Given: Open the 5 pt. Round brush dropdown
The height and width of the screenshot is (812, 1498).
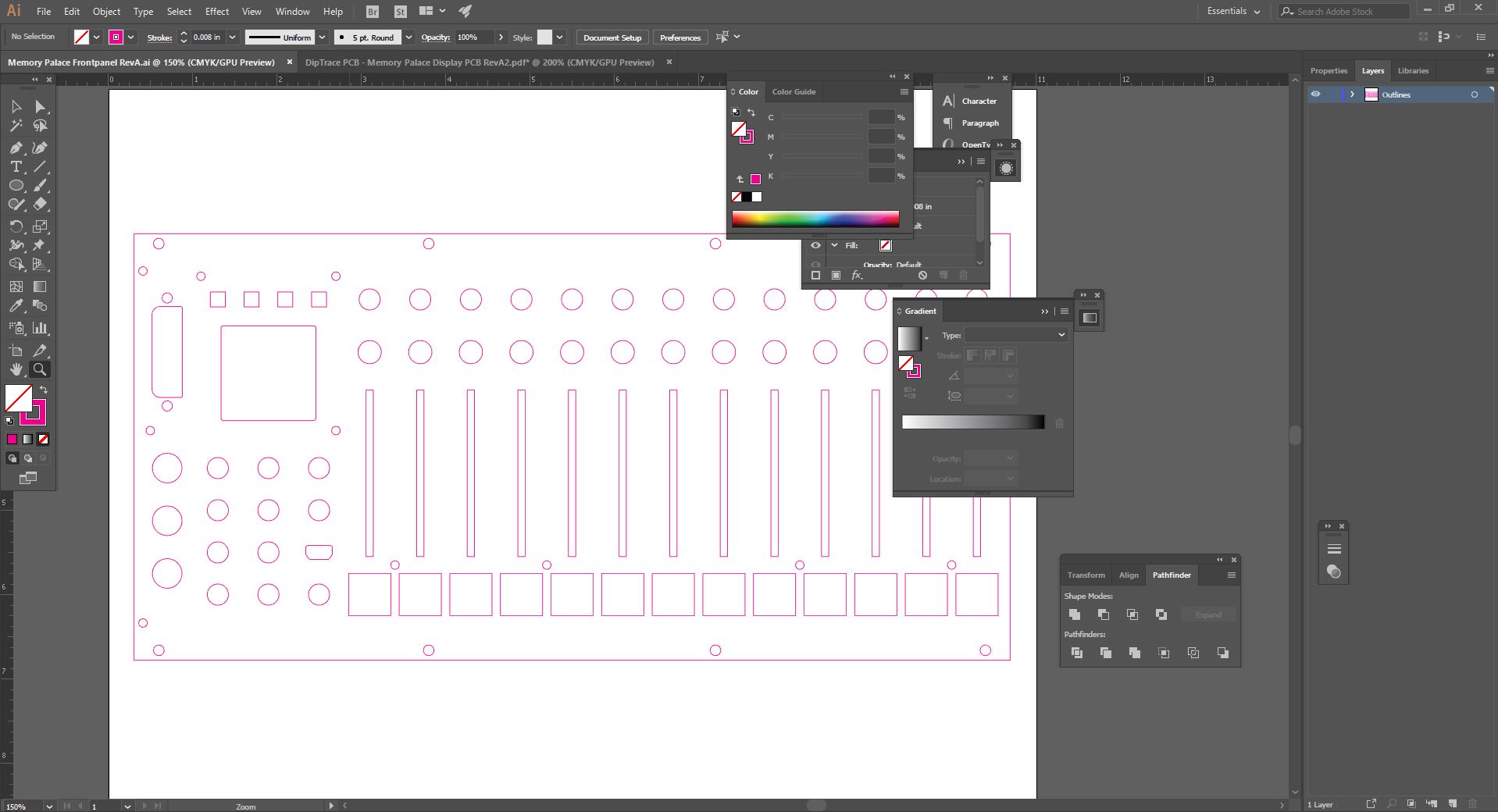Looking at the screenshot, I should click(408, 37).
